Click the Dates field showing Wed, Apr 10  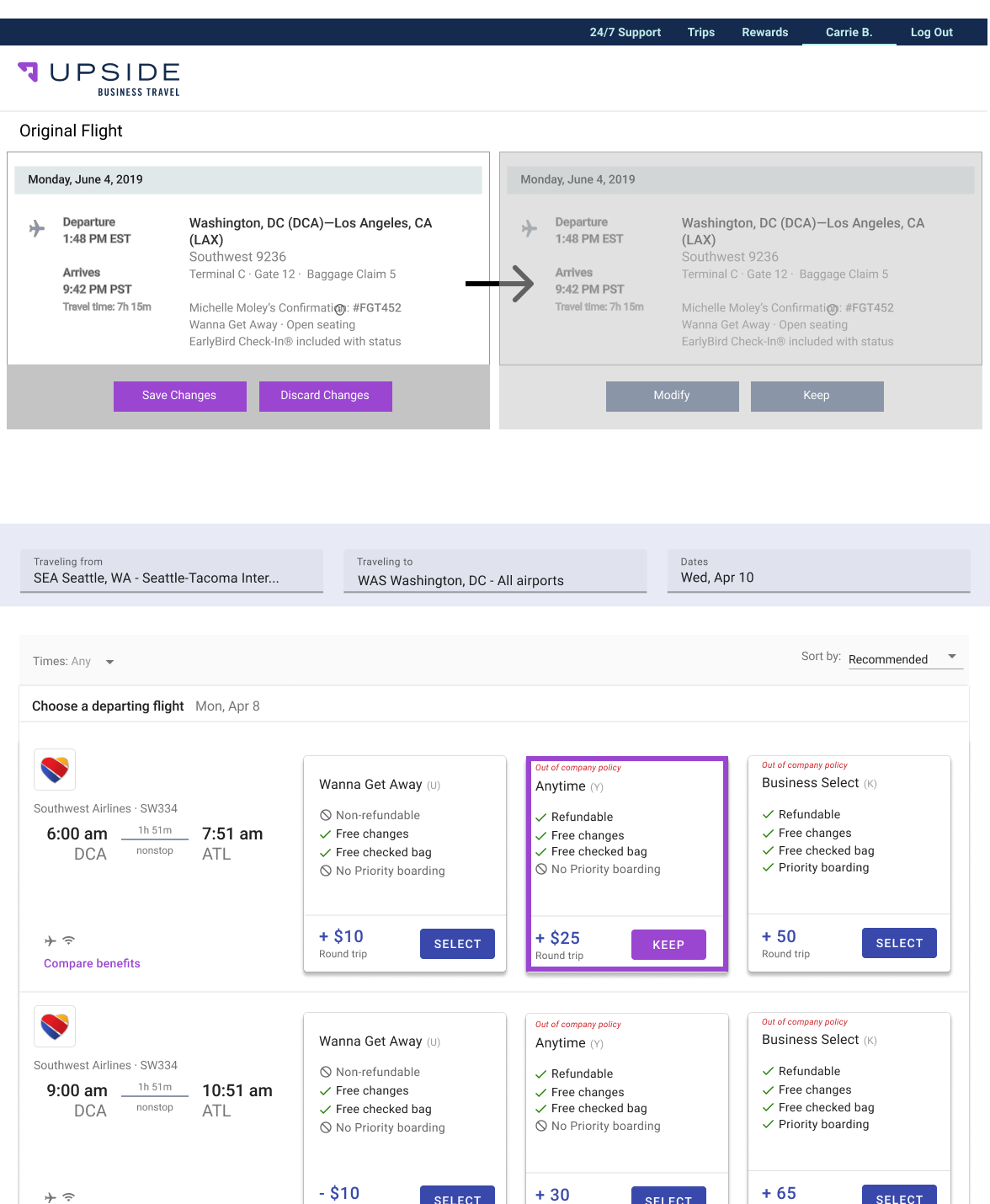click(818, 571)
